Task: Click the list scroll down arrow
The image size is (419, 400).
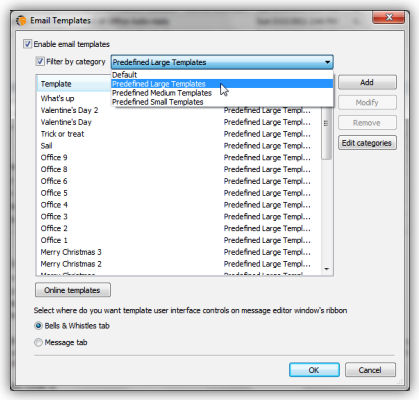Action: tap(327, 269)
